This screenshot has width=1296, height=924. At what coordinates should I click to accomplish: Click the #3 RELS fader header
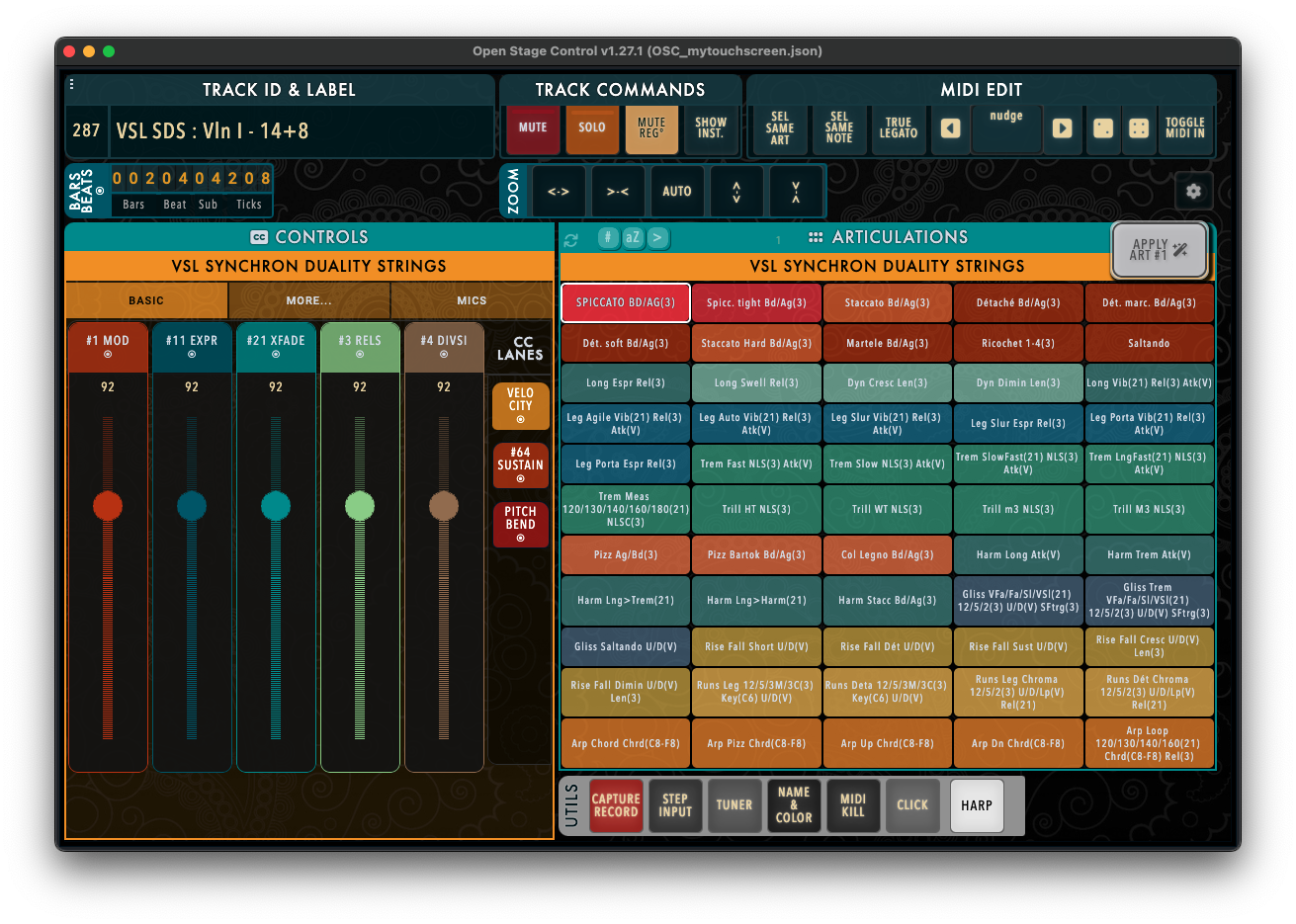[360, 347]
